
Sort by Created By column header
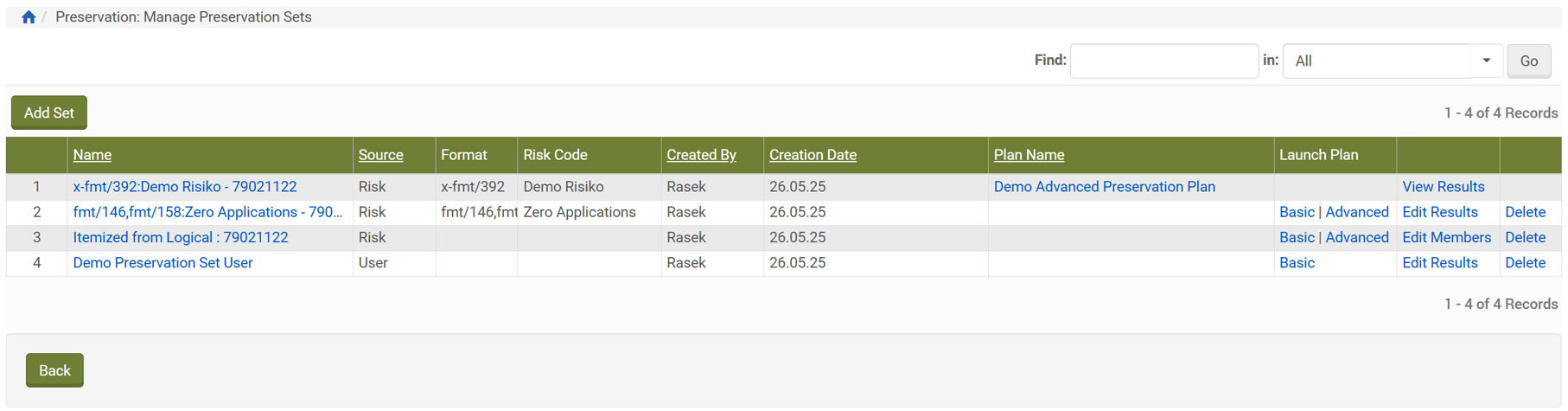pyautogui.click(x=701, y=155)
